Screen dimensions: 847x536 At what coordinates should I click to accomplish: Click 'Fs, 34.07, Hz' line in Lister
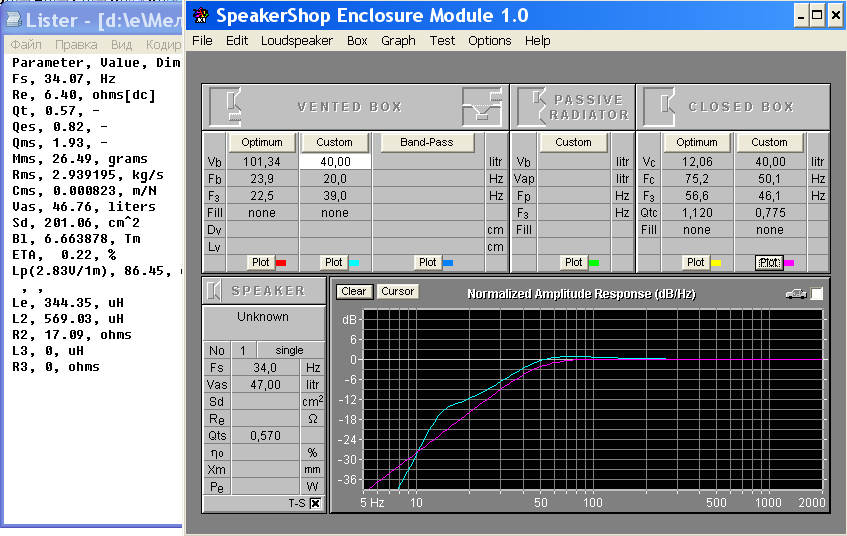(64, 79)
